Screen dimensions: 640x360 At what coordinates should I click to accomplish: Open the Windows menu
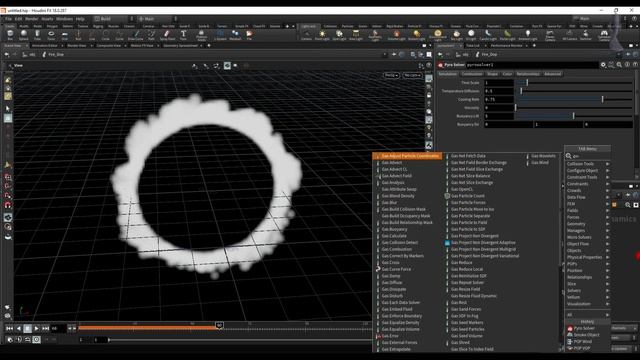[x=64, y=19]
